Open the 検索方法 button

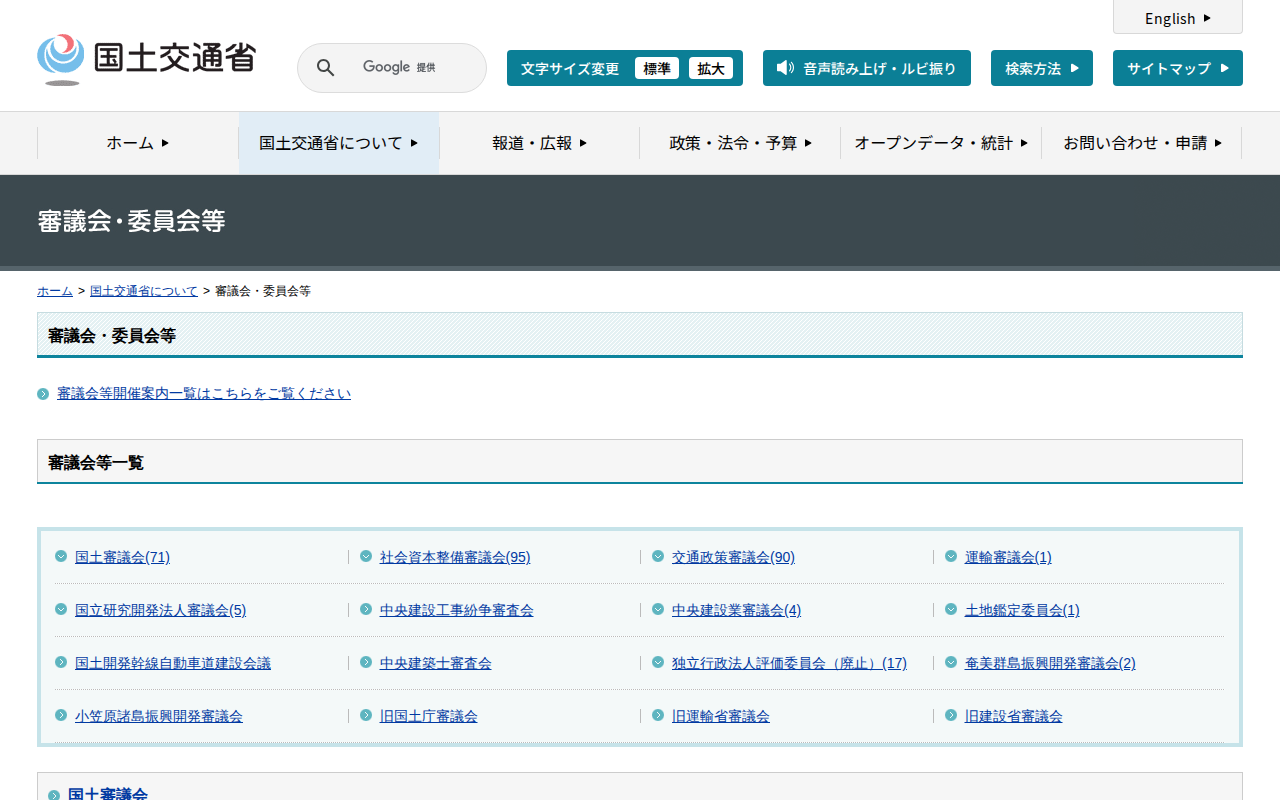click(x=1041, y=68)
